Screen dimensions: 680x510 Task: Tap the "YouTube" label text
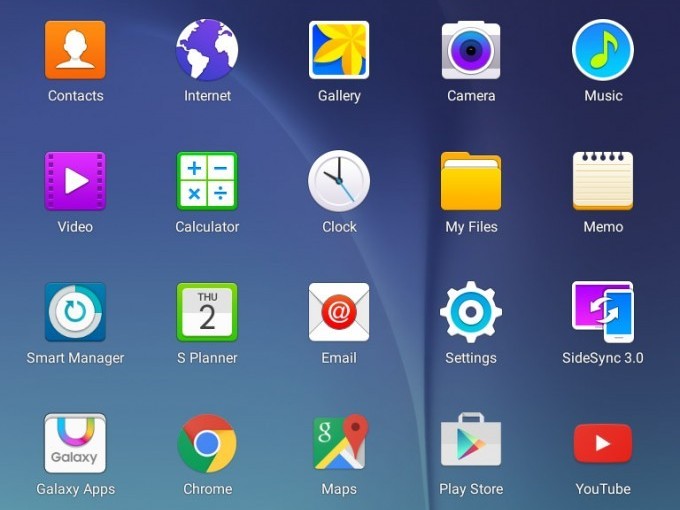point(603,489)
